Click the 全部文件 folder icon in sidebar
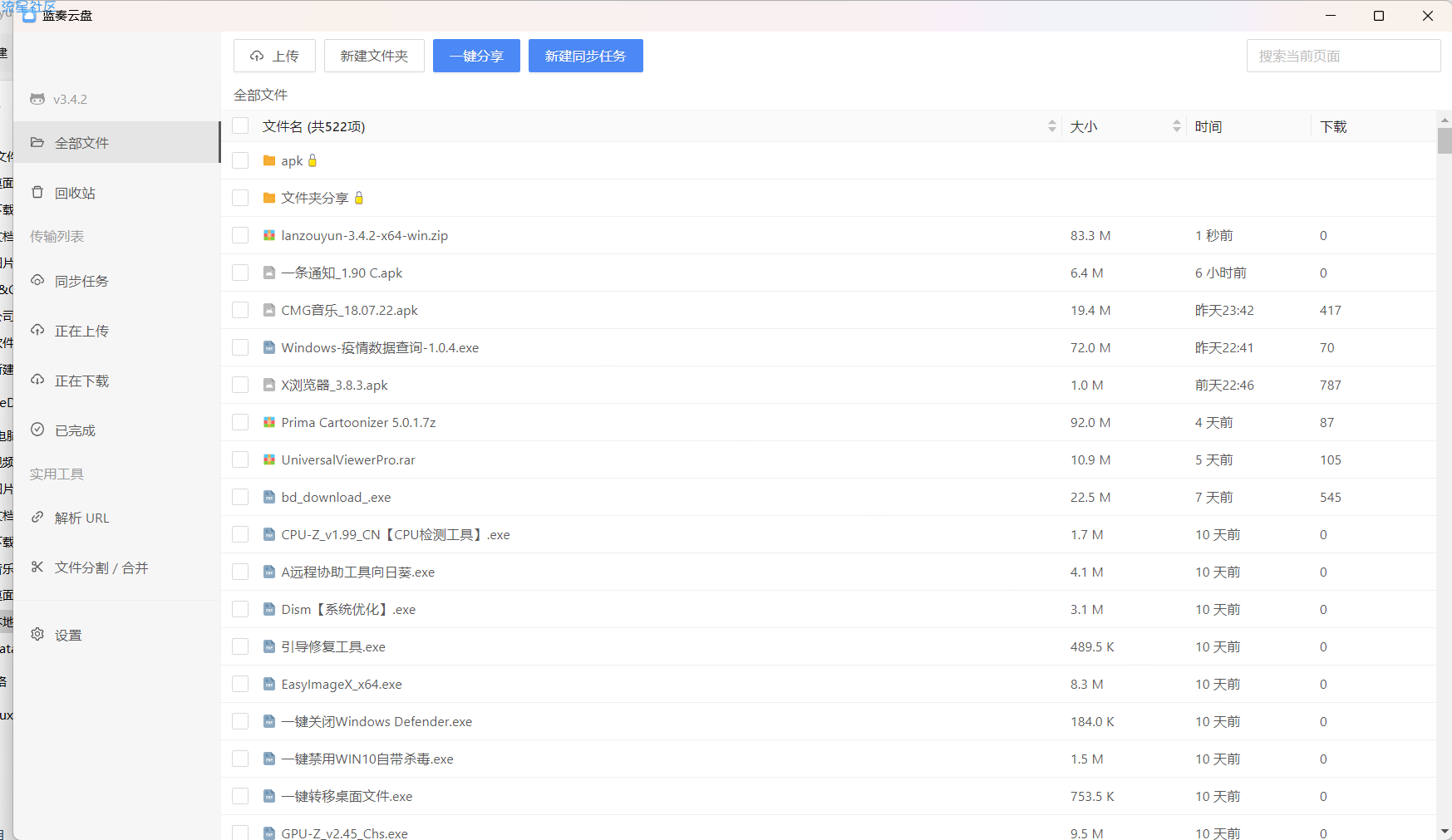The height and width of the screenshot is (840, 1452). coord(37,142)
